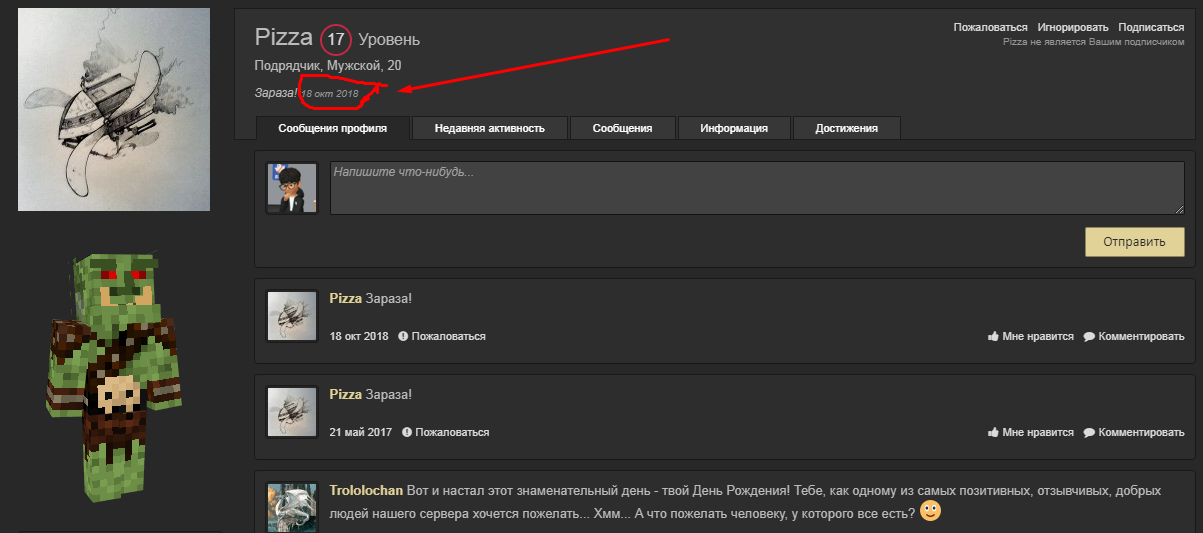Click Подписаться link in the header
Image resolution: width=1203 pixels, height=533 pixels.
[x=1151, y=27]
